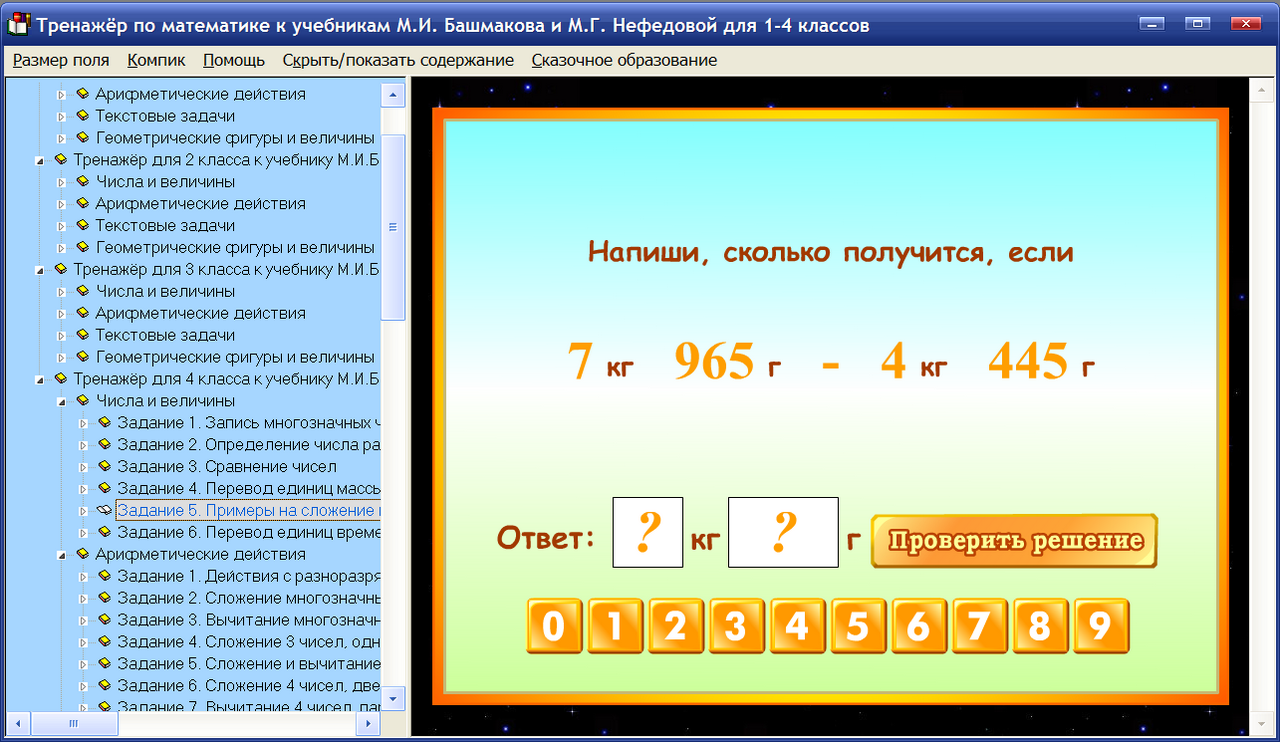
Task: Click Скрыть/показать содержание to hide the sidebar
Action: click(398, 60)
